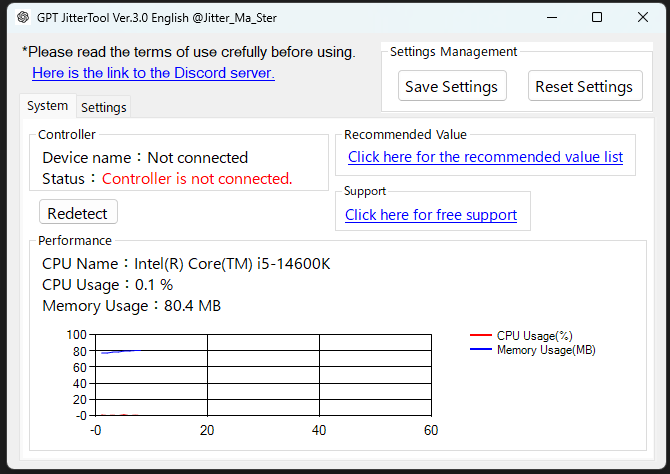Open the Settings tab
Viewport: 670px width, 474px height.
103,107
